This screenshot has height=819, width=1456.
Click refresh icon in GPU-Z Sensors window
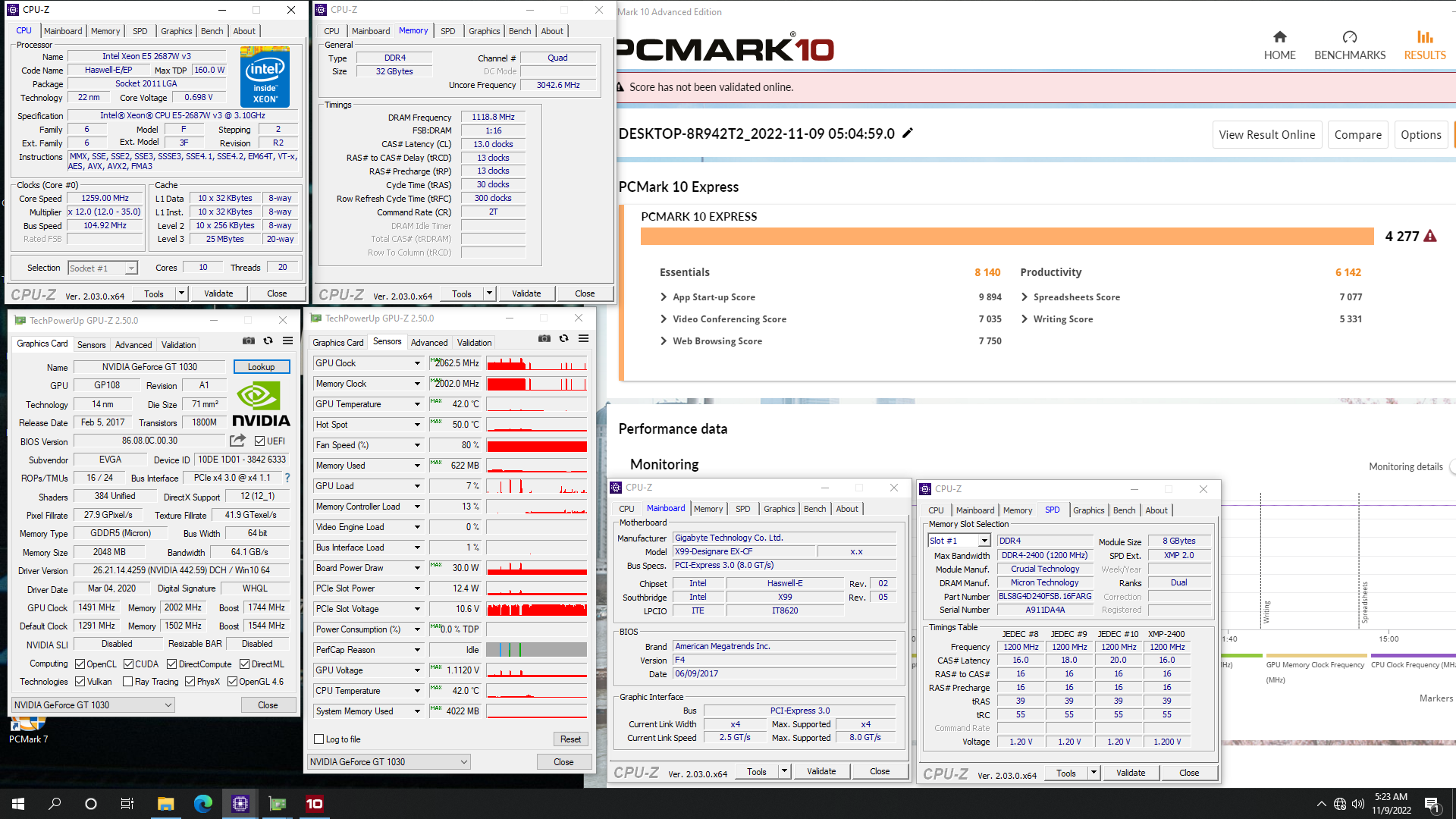coord(563,338)
